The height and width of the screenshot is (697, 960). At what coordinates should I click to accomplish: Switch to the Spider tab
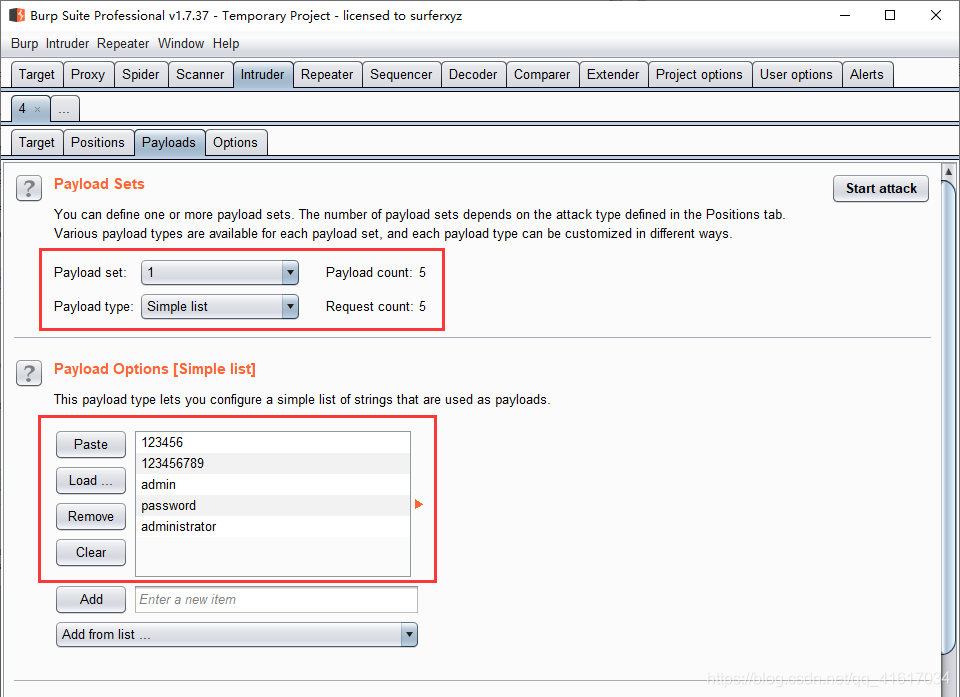(141, 75)
